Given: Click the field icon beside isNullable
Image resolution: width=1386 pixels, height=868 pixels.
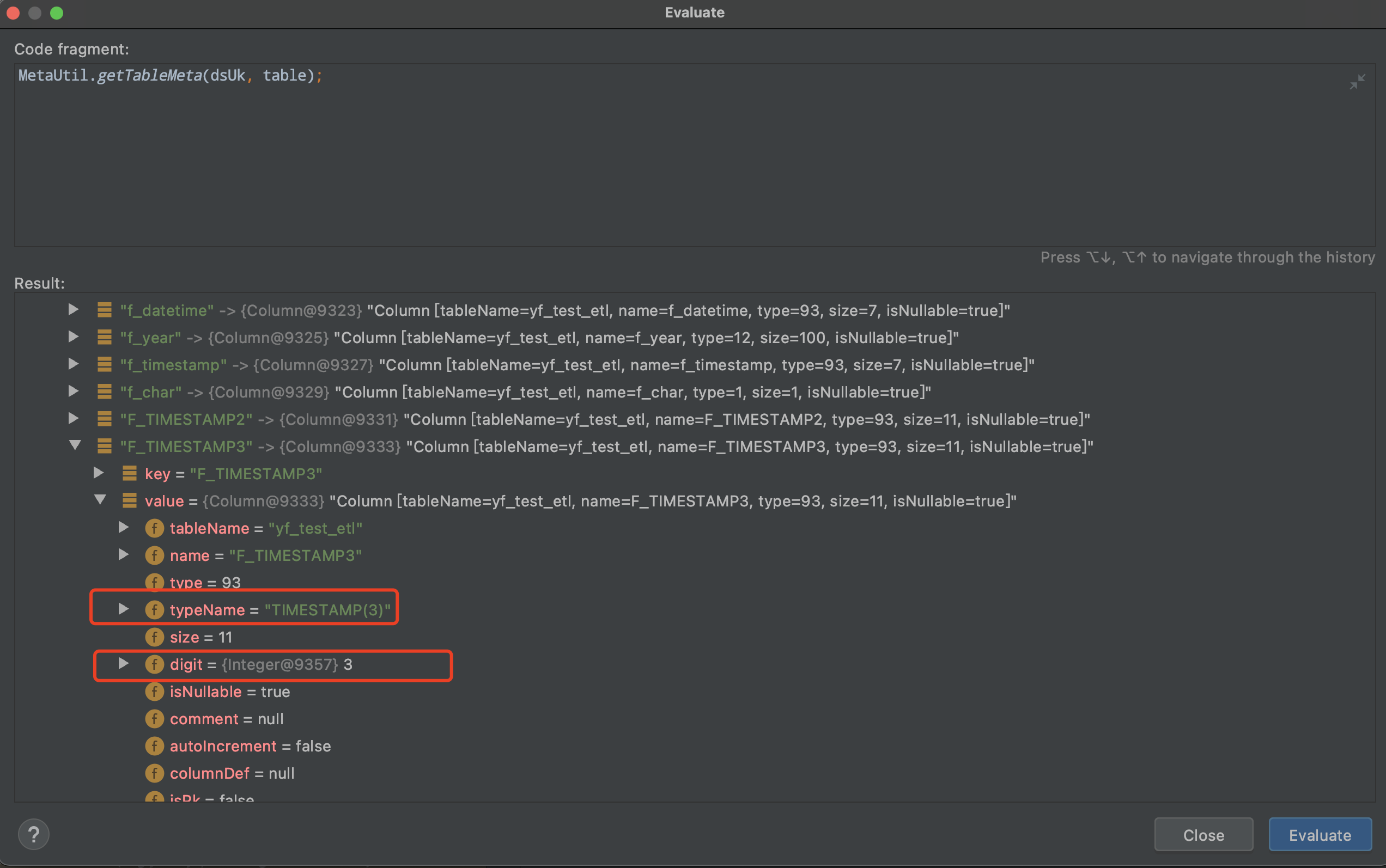Looking at the screenshot, I should point(154,691).
